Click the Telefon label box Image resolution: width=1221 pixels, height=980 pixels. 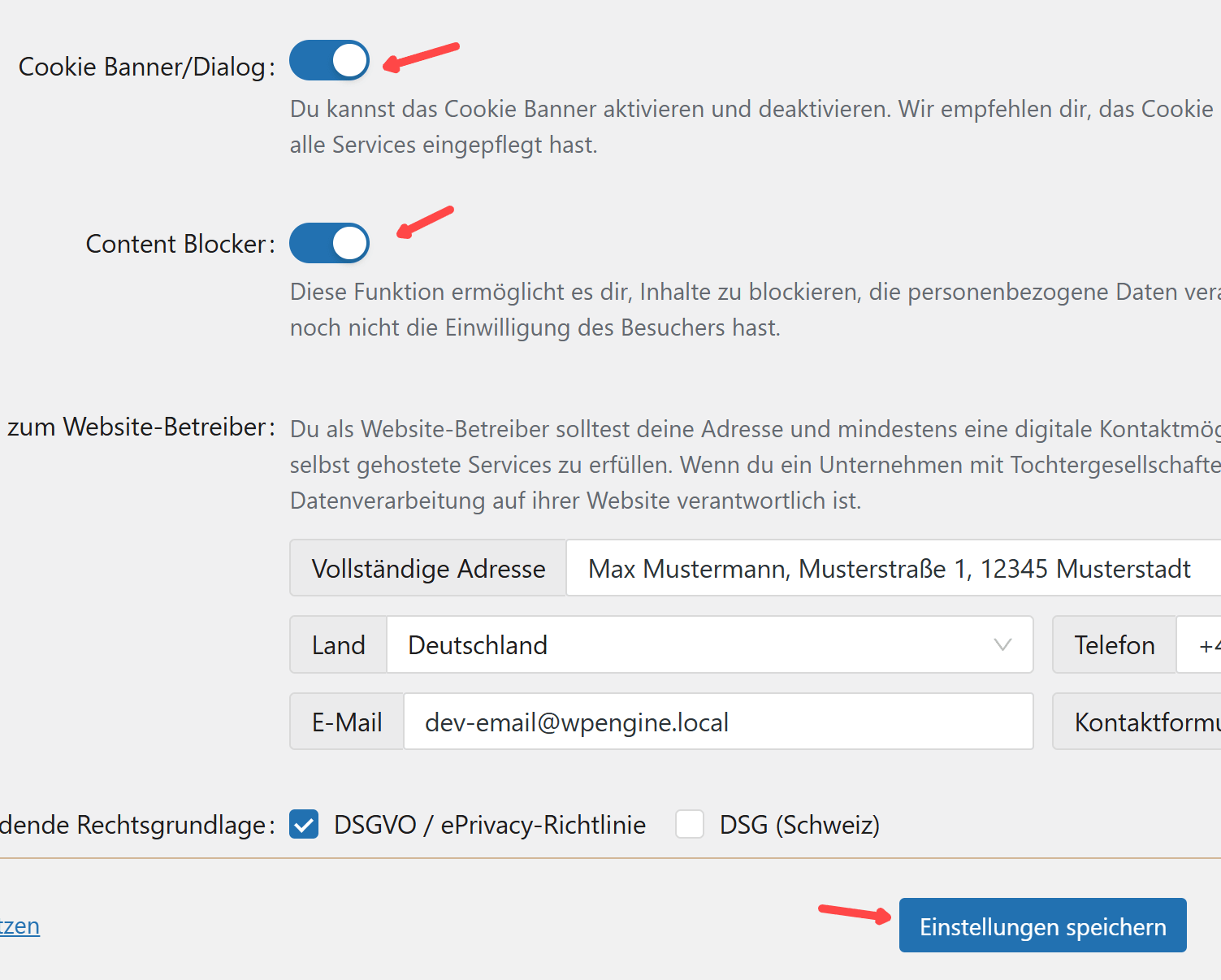tap(1114, 645)
